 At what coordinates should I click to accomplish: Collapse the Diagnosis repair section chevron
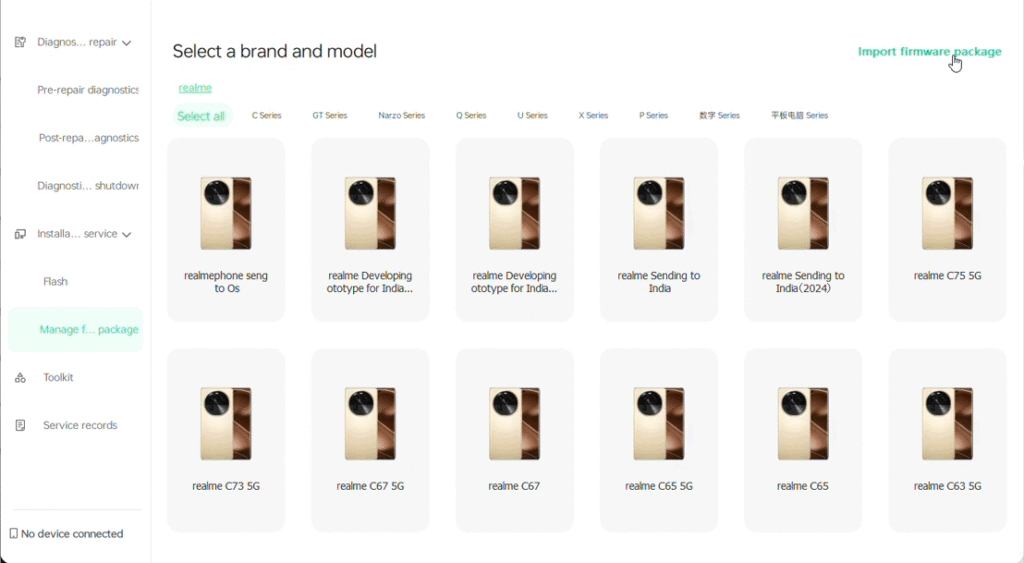(x=127, y=42)
